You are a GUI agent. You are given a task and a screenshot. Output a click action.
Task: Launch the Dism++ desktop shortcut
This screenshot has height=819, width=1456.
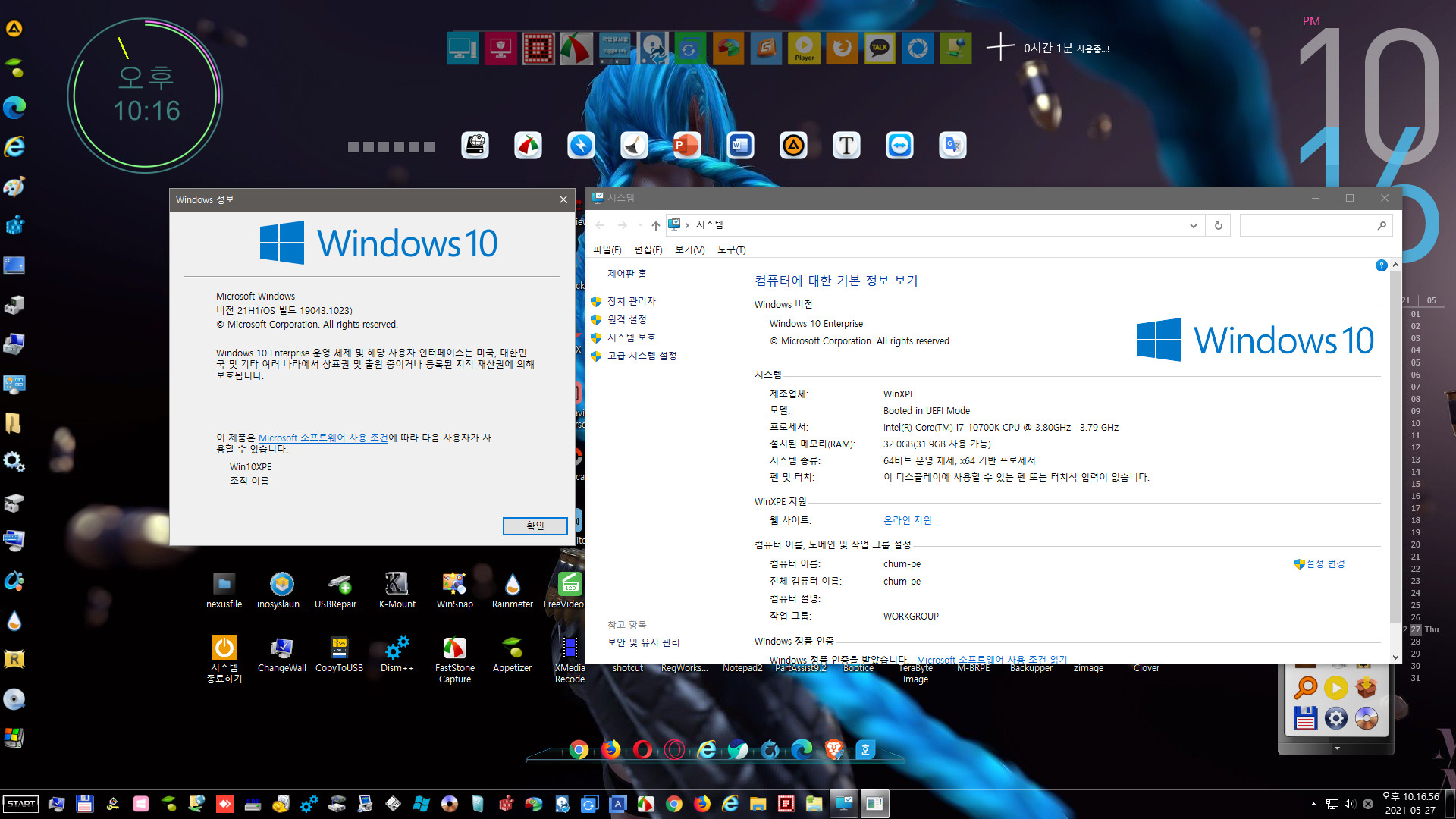coord(397,654)
